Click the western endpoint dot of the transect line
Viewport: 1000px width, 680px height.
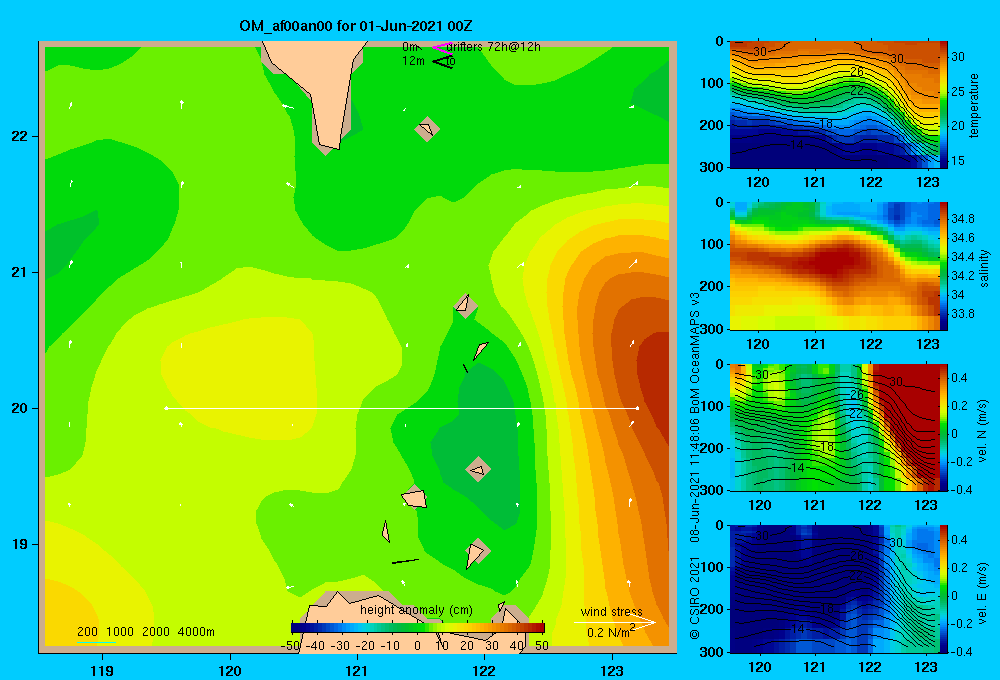point(166,408)
